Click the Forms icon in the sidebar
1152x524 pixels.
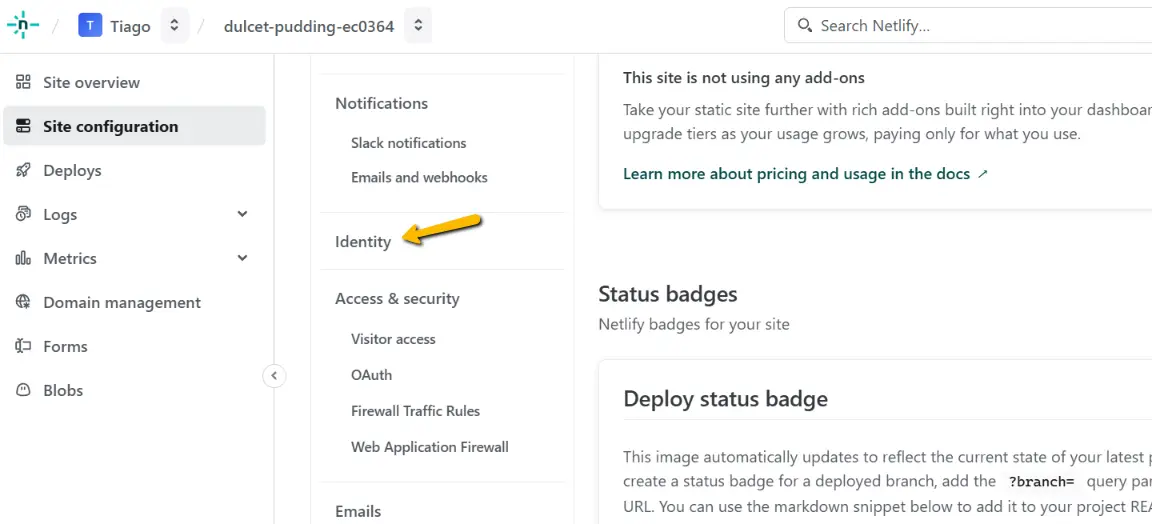(x=24, y=346)
